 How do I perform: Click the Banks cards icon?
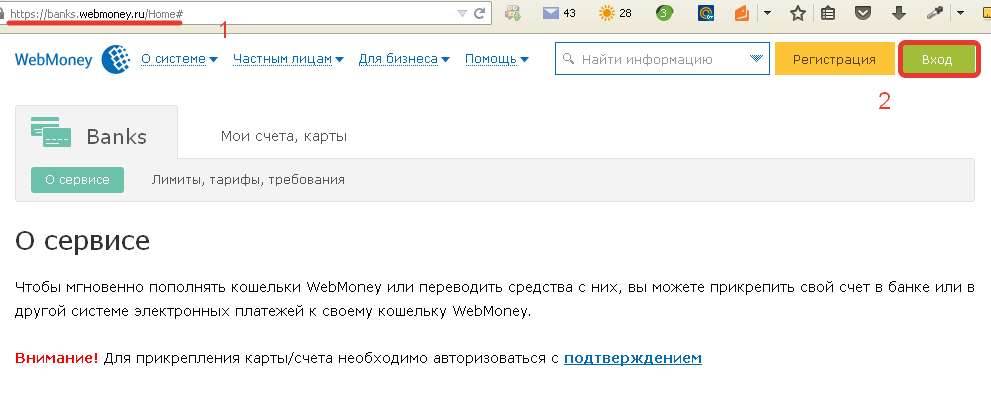pos(51,132)
